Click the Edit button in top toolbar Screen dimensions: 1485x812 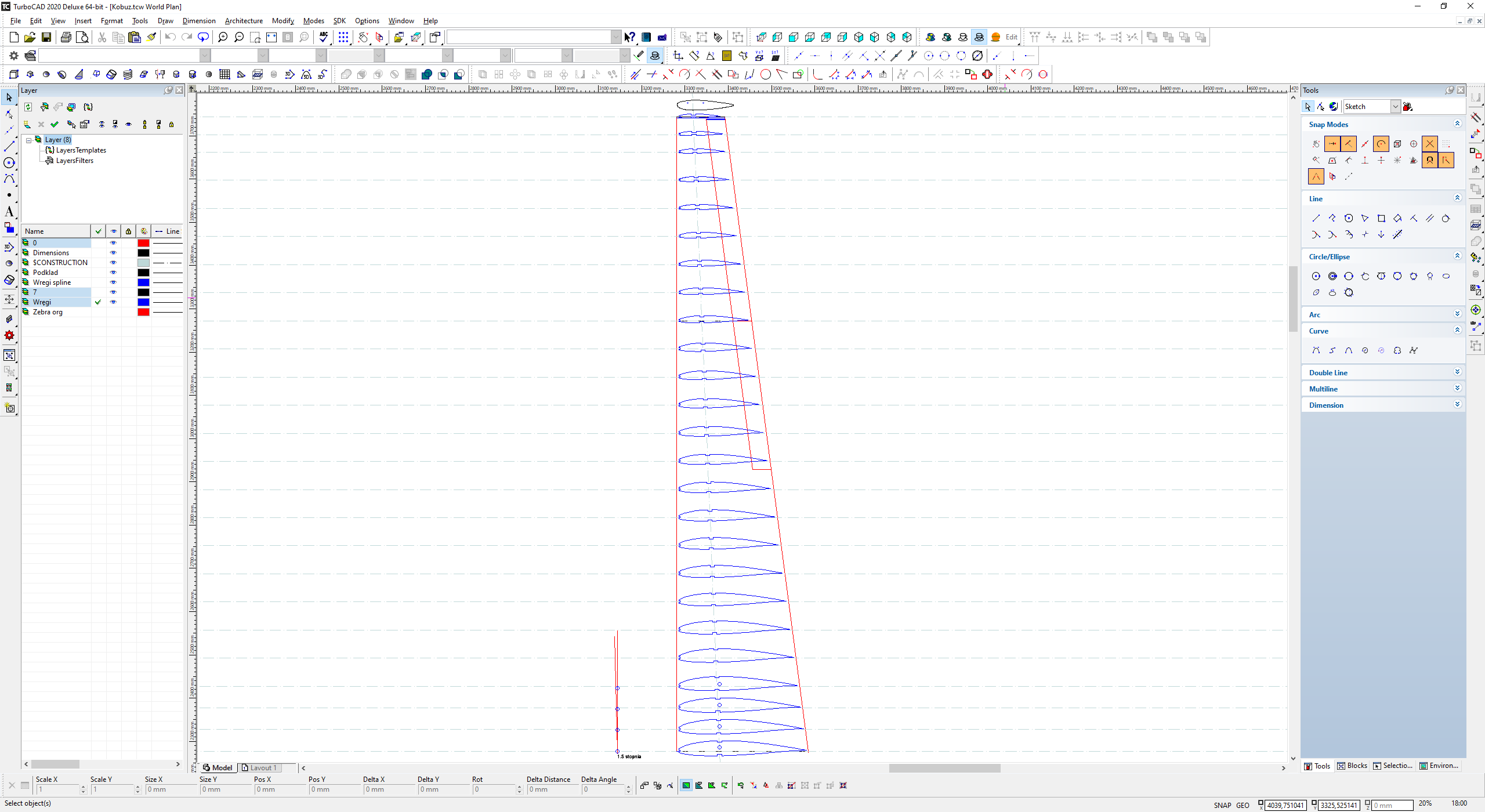(1012, 37)
